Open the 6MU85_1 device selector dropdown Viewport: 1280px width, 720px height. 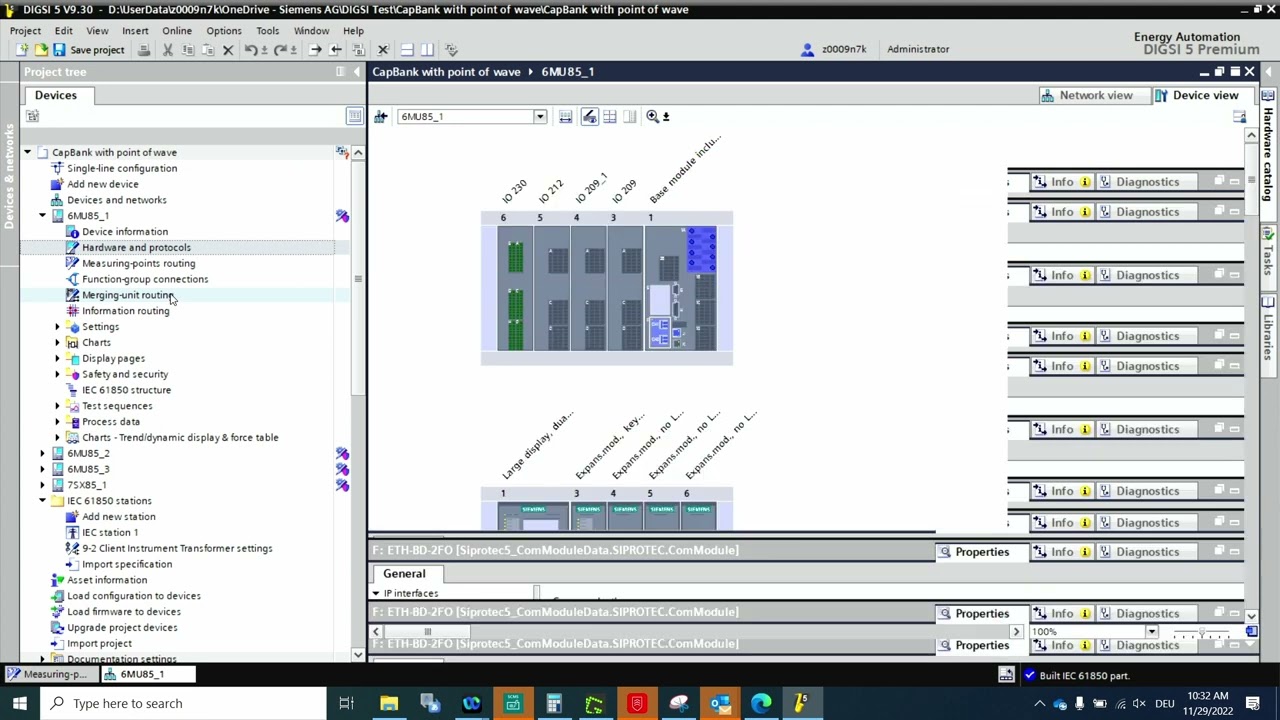tap(539, 117)
